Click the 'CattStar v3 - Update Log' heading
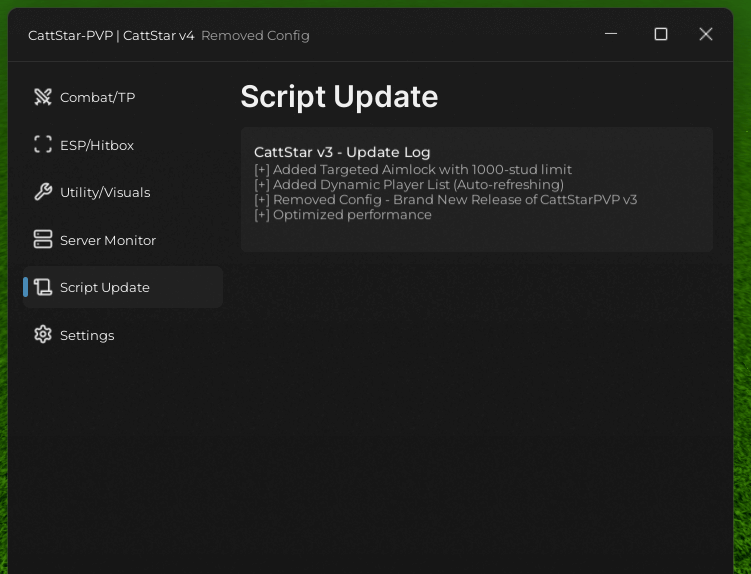Viewport: 751px width, 574px height. [x=342, y=152]
